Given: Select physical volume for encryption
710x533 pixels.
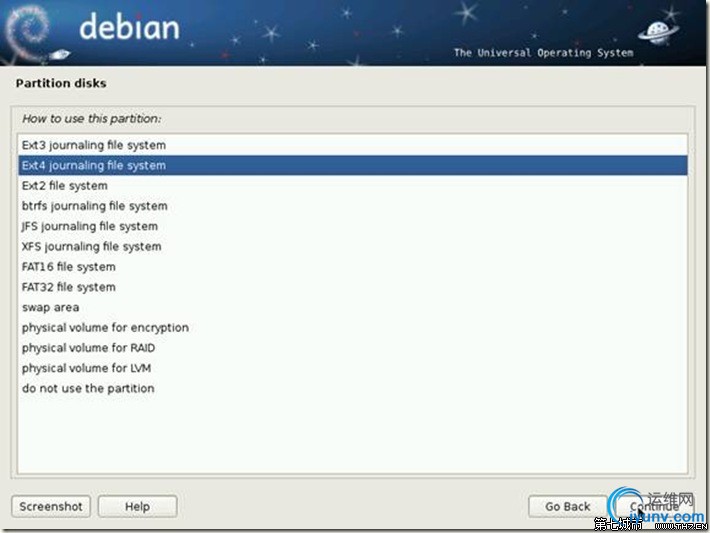Looking at the screenshot, I should [x=353, y=327].
